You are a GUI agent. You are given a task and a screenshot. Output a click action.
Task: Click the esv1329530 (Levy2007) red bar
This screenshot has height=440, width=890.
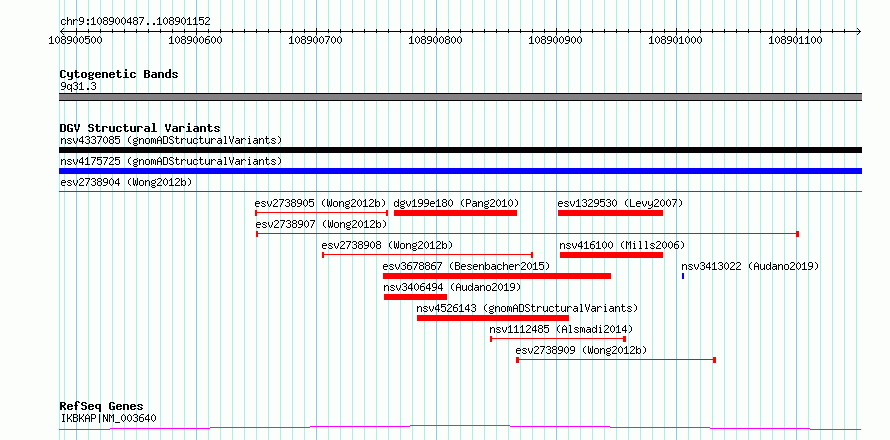[610, 213]
